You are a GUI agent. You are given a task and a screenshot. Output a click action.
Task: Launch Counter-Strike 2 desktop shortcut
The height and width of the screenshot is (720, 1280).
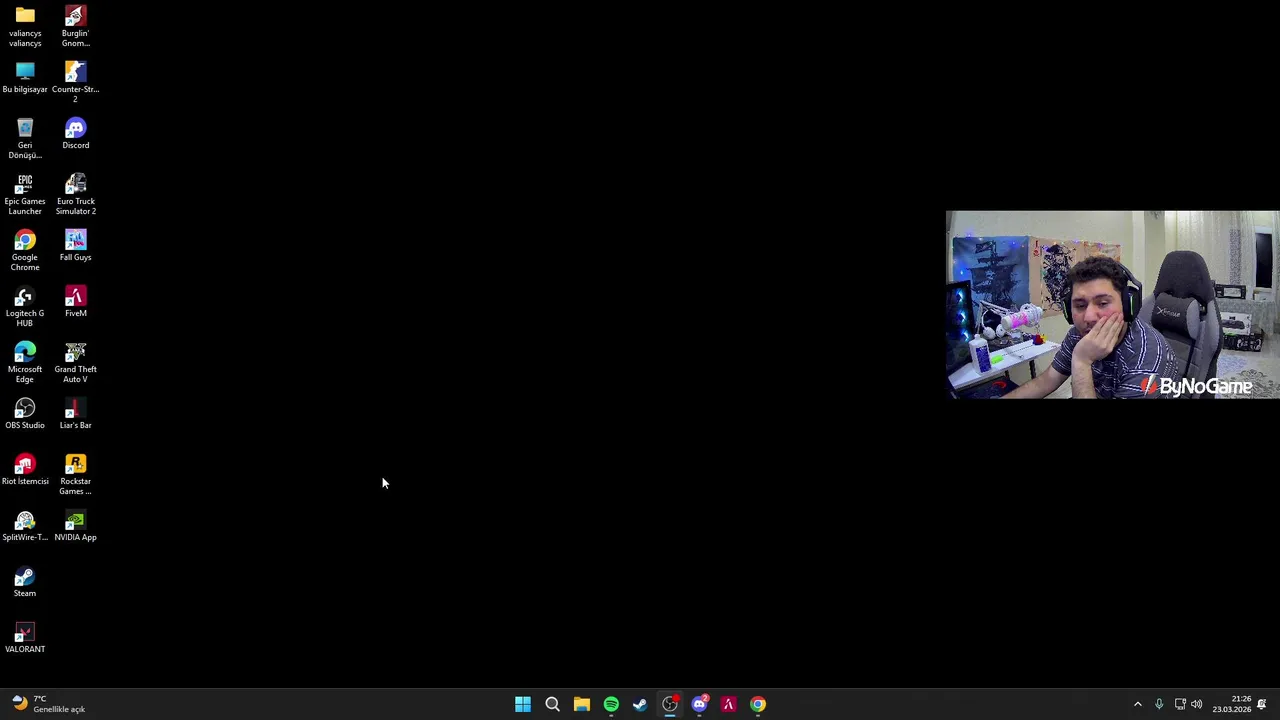pyautogui.click(x=75, y=82)
